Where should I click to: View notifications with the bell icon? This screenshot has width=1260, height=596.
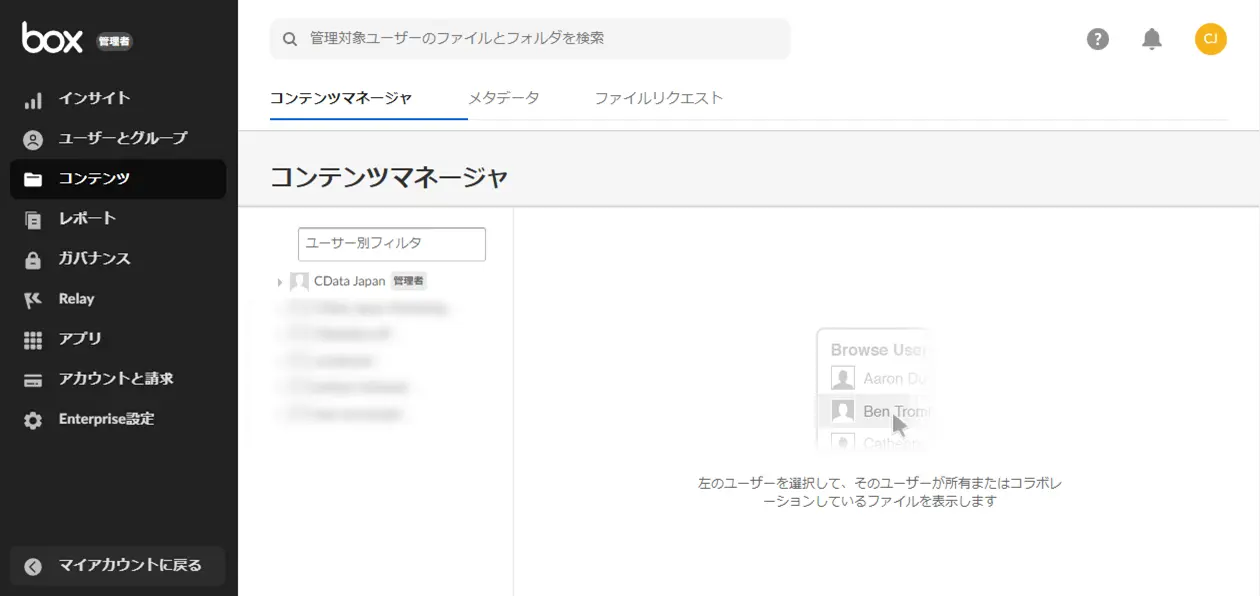click(x=1152, y=39)
